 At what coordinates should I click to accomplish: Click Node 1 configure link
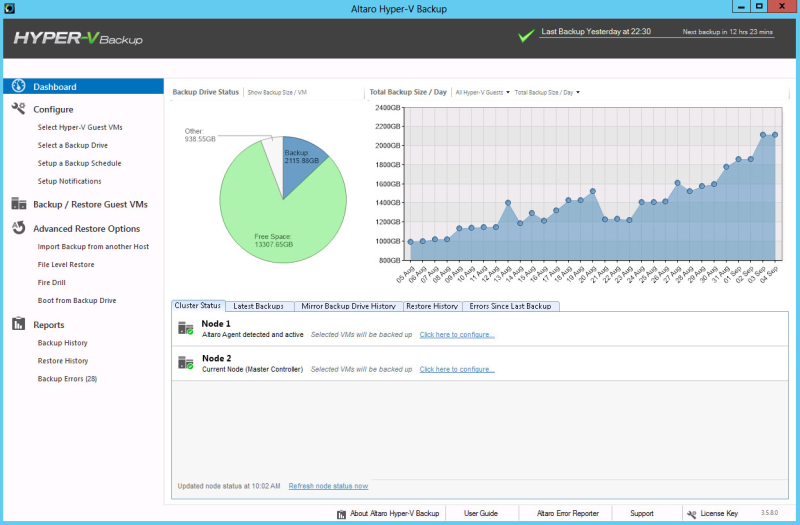click(457, 335)
